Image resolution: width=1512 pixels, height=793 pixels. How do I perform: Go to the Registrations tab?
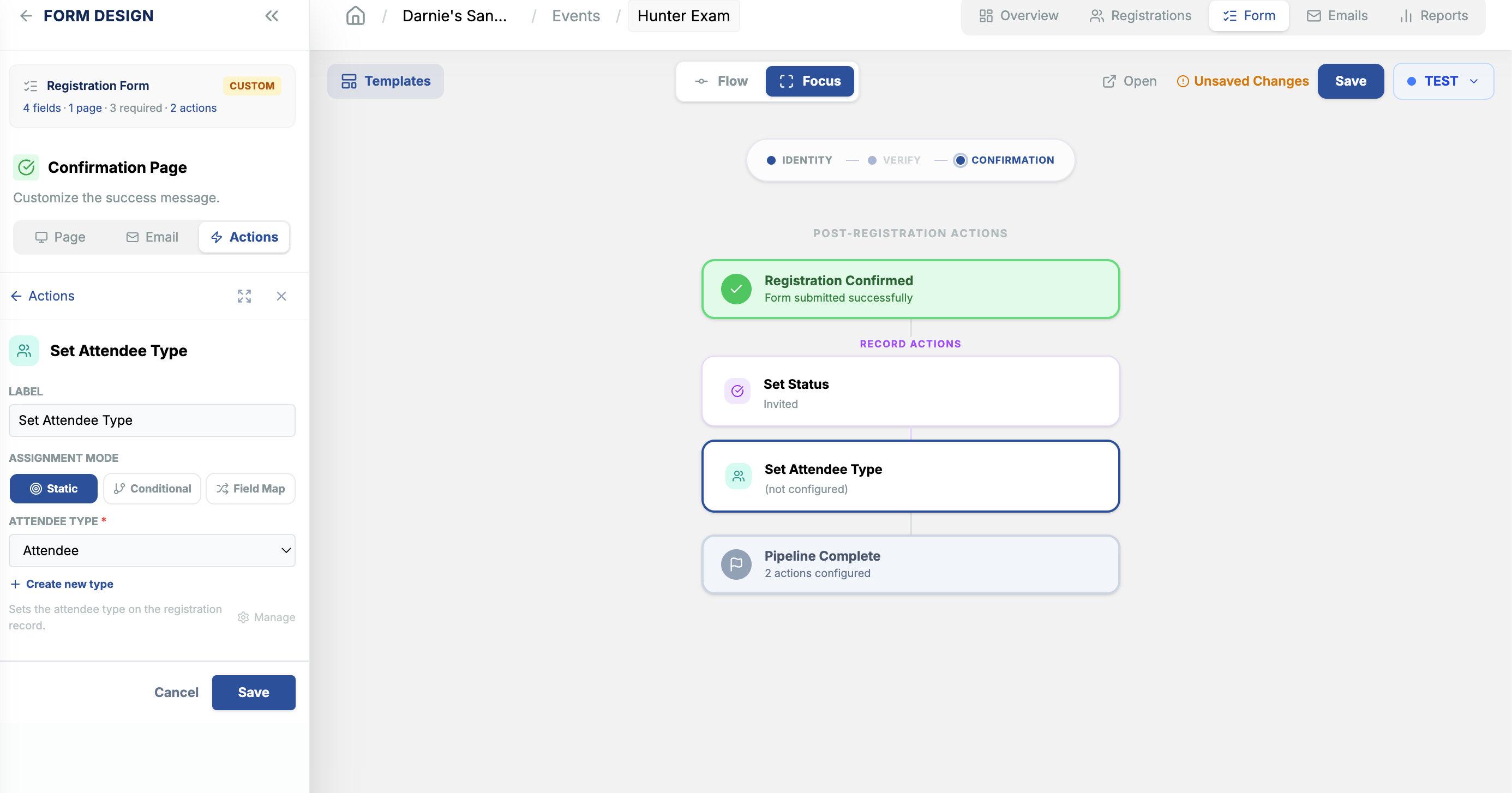pyautogui.click(x=1140, y=16)
